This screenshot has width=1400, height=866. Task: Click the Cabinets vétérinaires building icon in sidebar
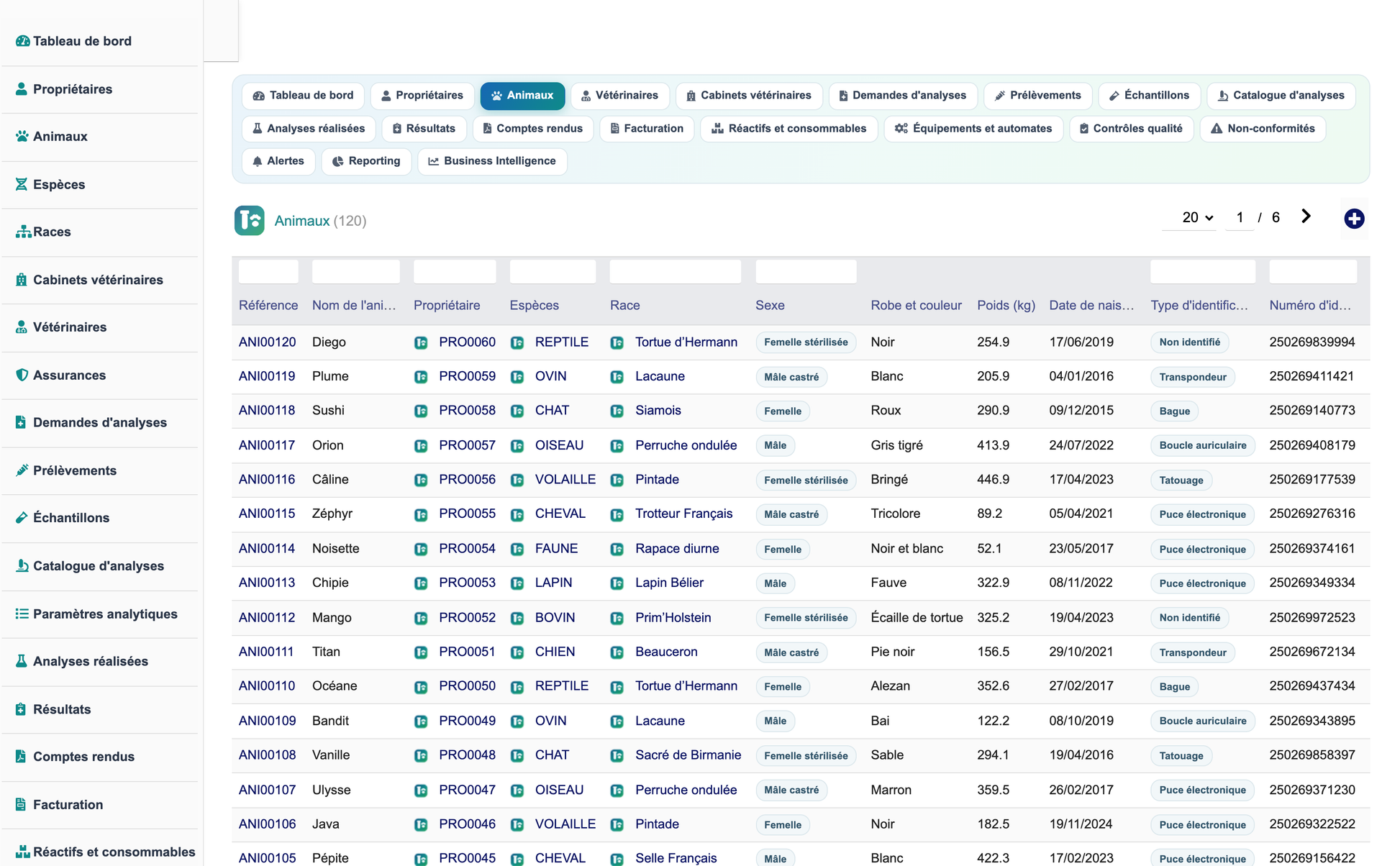22,280
